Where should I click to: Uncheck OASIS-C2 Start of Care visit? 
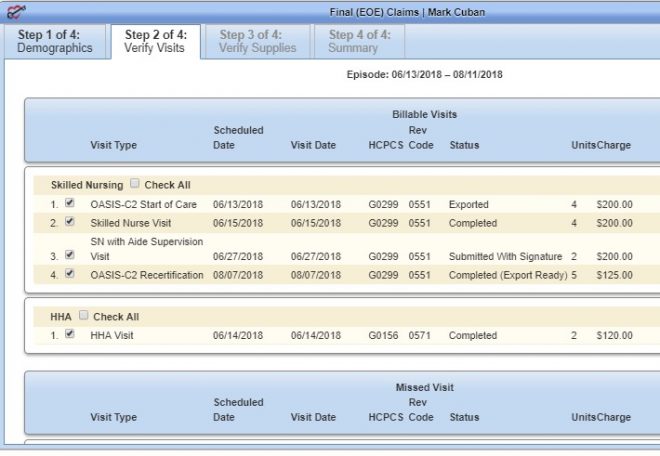[70, 203]
